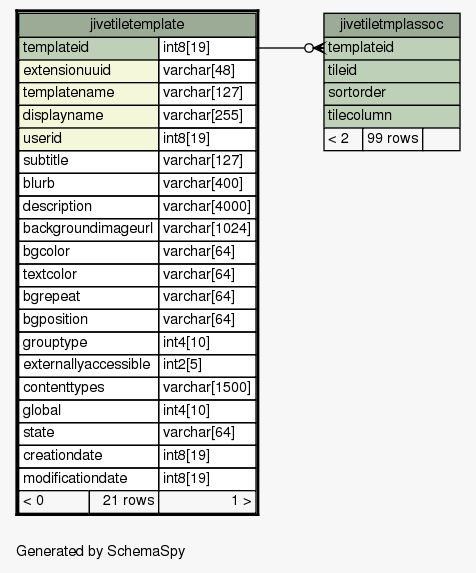
Task: Select the tilecolumn field
Action: (x=392, y=116)
